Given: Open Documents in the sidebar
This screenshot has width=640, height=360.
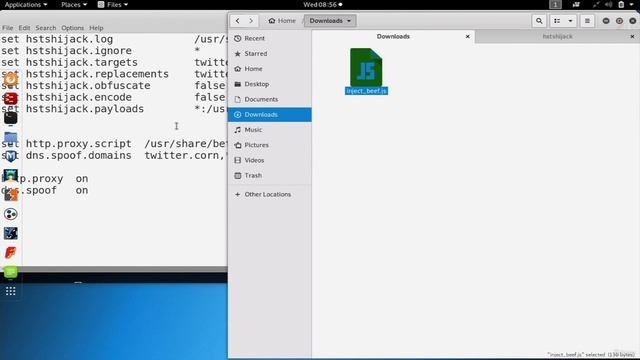Looking at the screenshot, I should 269,99.
